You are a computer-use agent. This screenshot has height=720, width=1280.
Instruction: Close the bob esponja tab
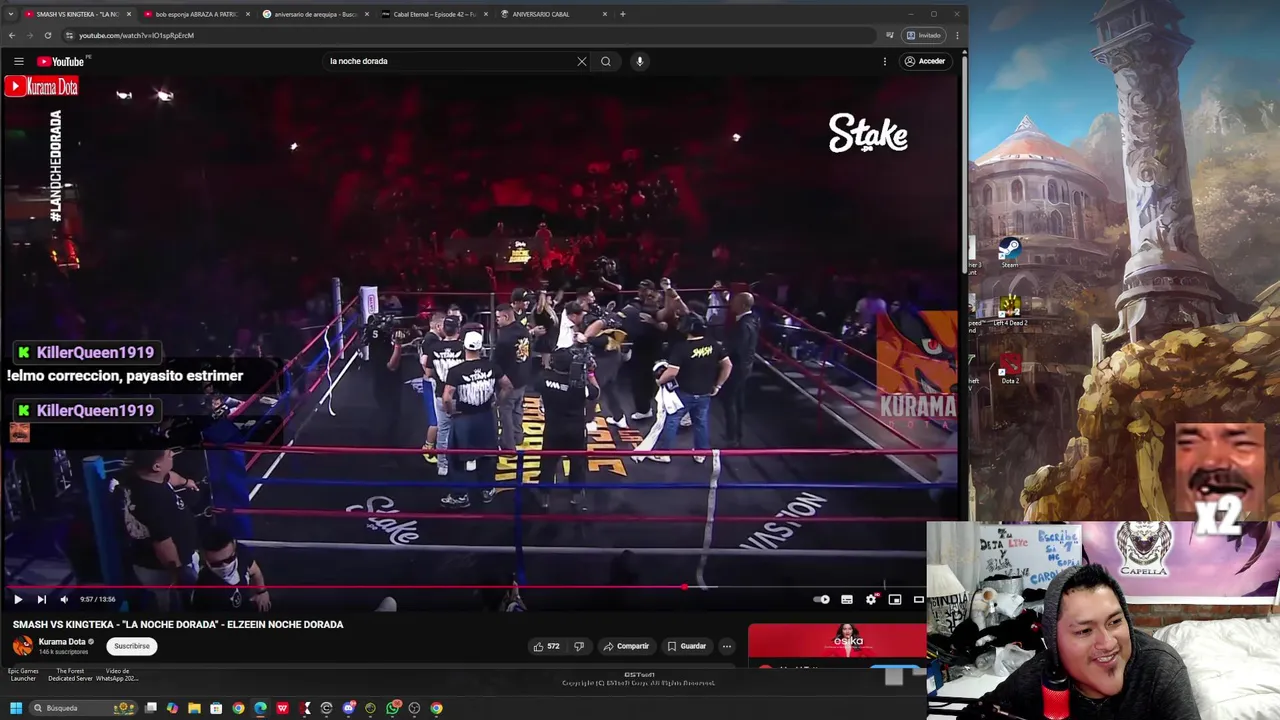point(247,14)
